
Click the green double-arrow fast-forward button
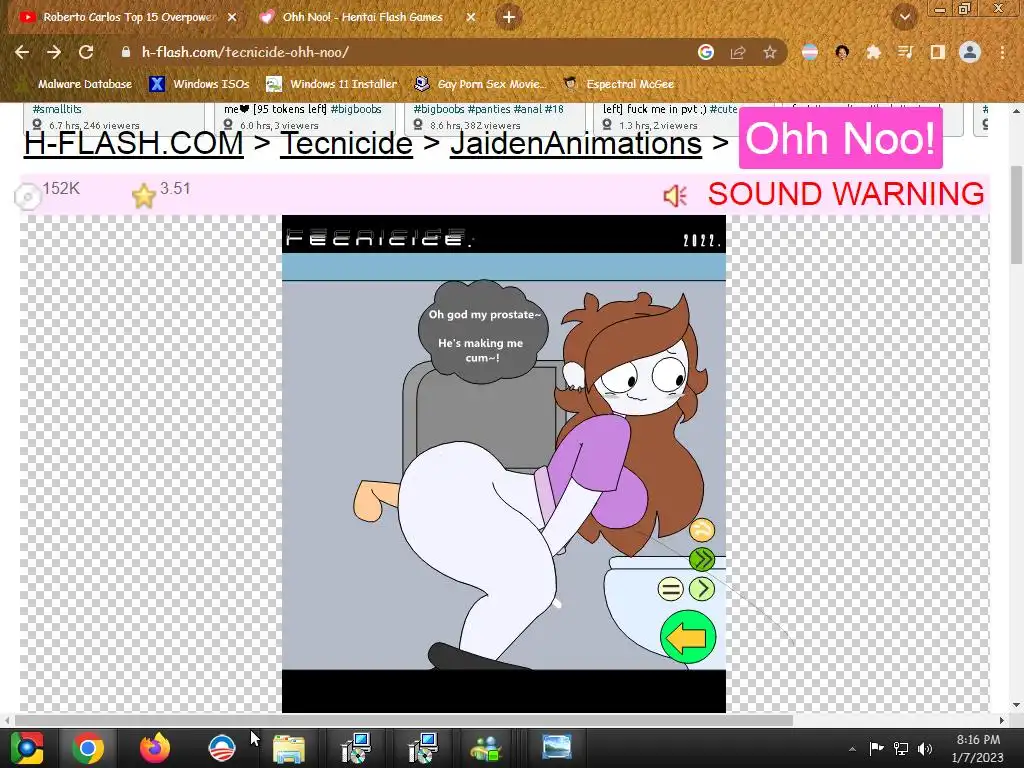coord(702,559)
